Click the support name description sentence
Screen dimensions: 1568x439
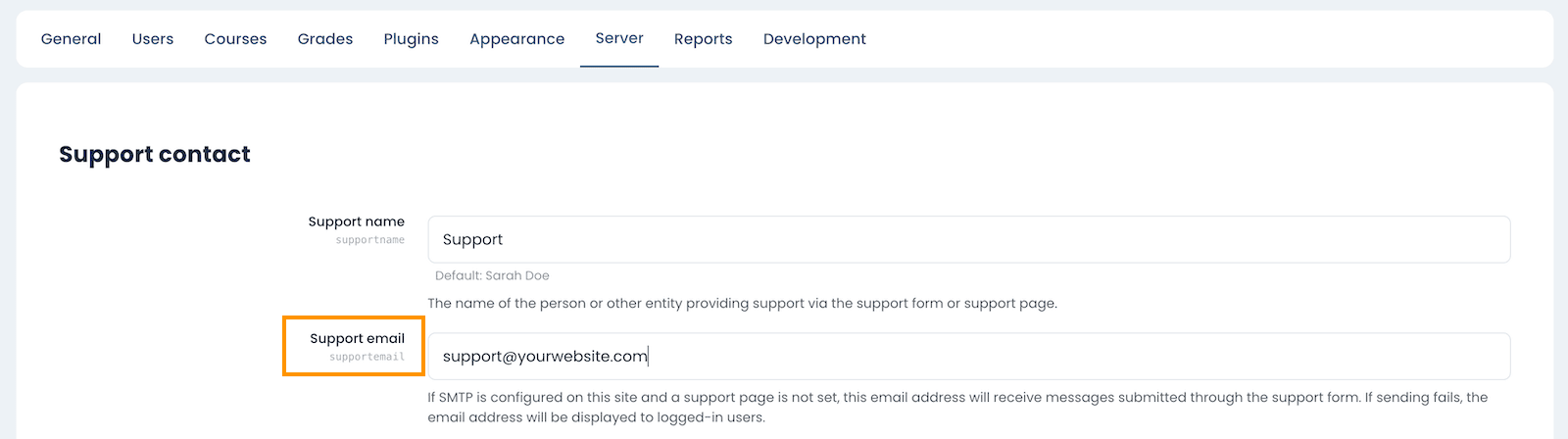[x=743, y=303]
